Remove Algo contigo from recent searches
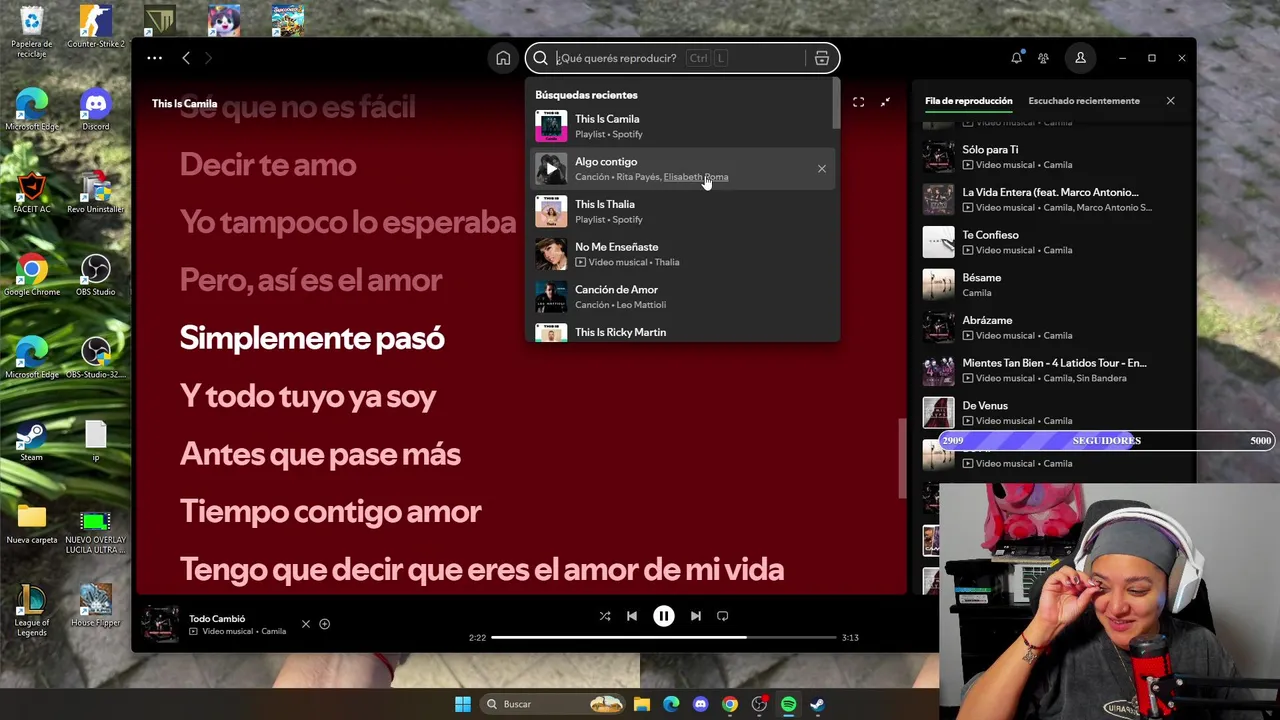 822,169
